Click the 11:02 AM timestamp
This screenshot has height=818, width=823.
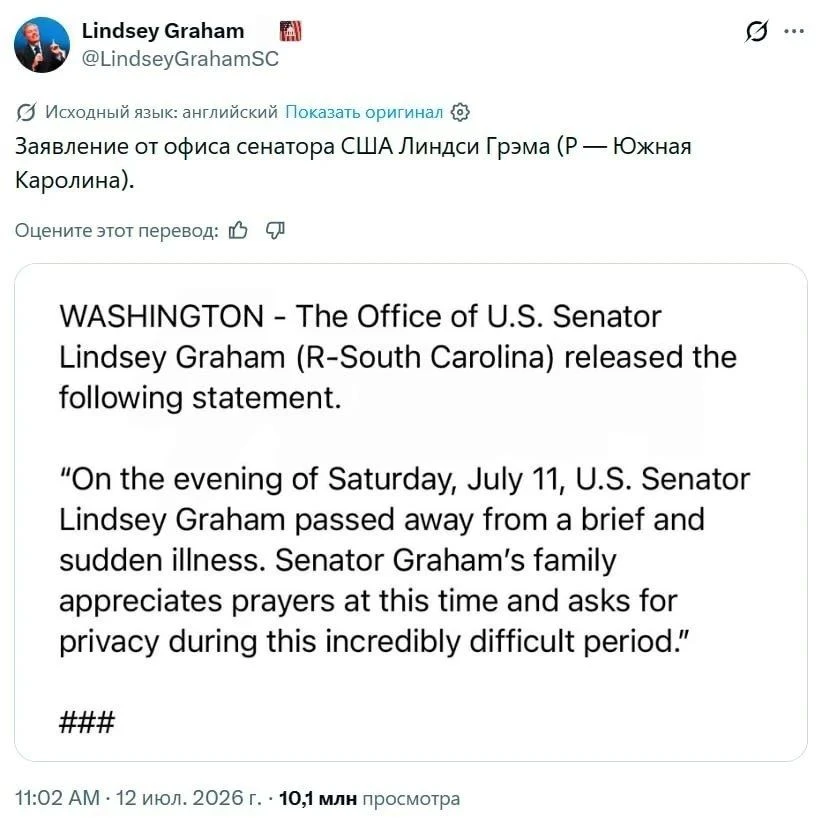57,798
